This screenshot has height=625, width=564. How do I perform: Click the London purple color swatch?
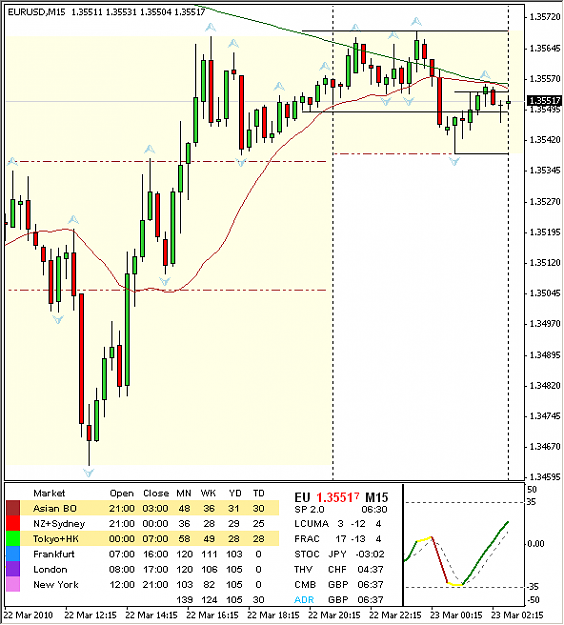pyautogui.click(x=13, y=569)
